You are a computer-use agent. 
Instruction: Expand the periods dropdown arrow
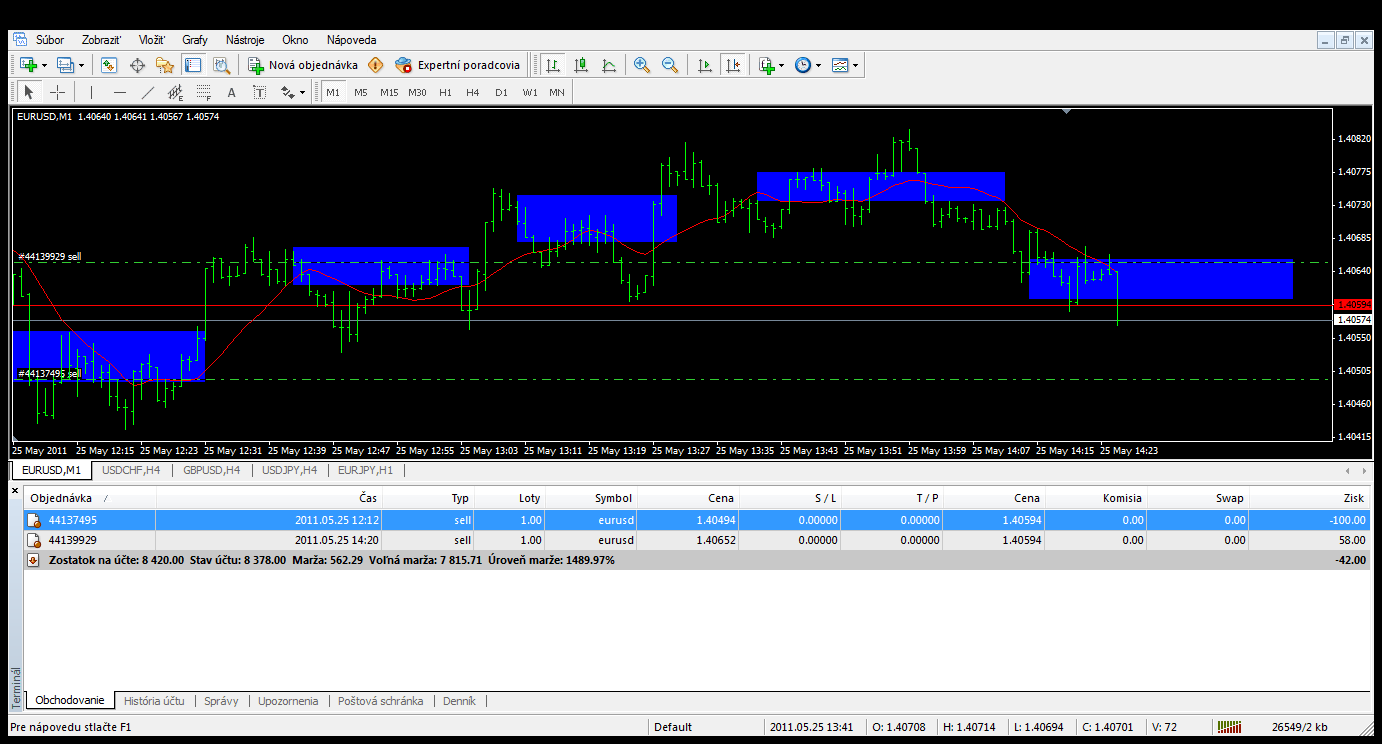(818, 65)
